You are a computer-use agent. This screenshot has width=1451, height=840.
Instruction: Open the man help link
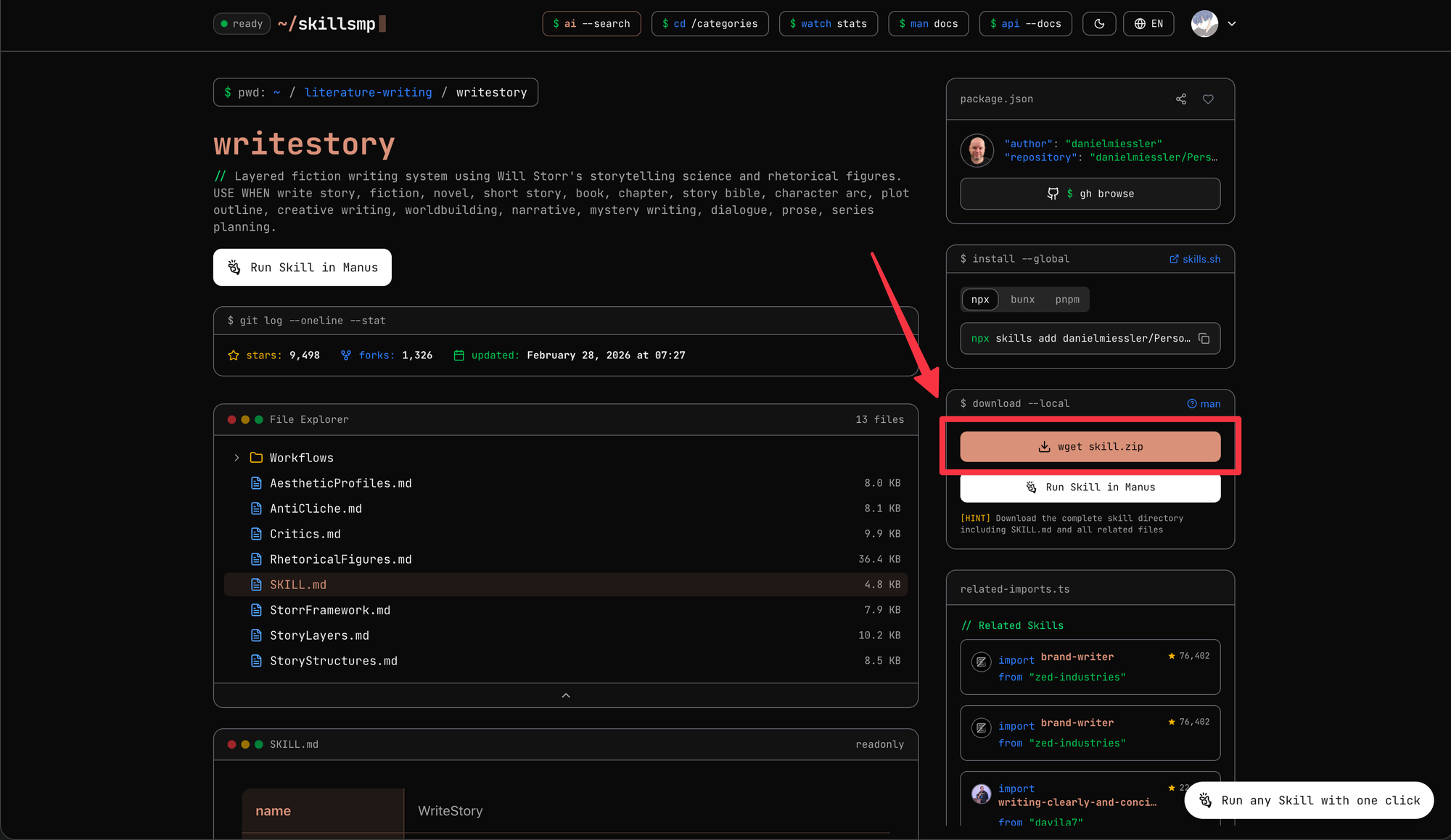(x=1204, y=404)
